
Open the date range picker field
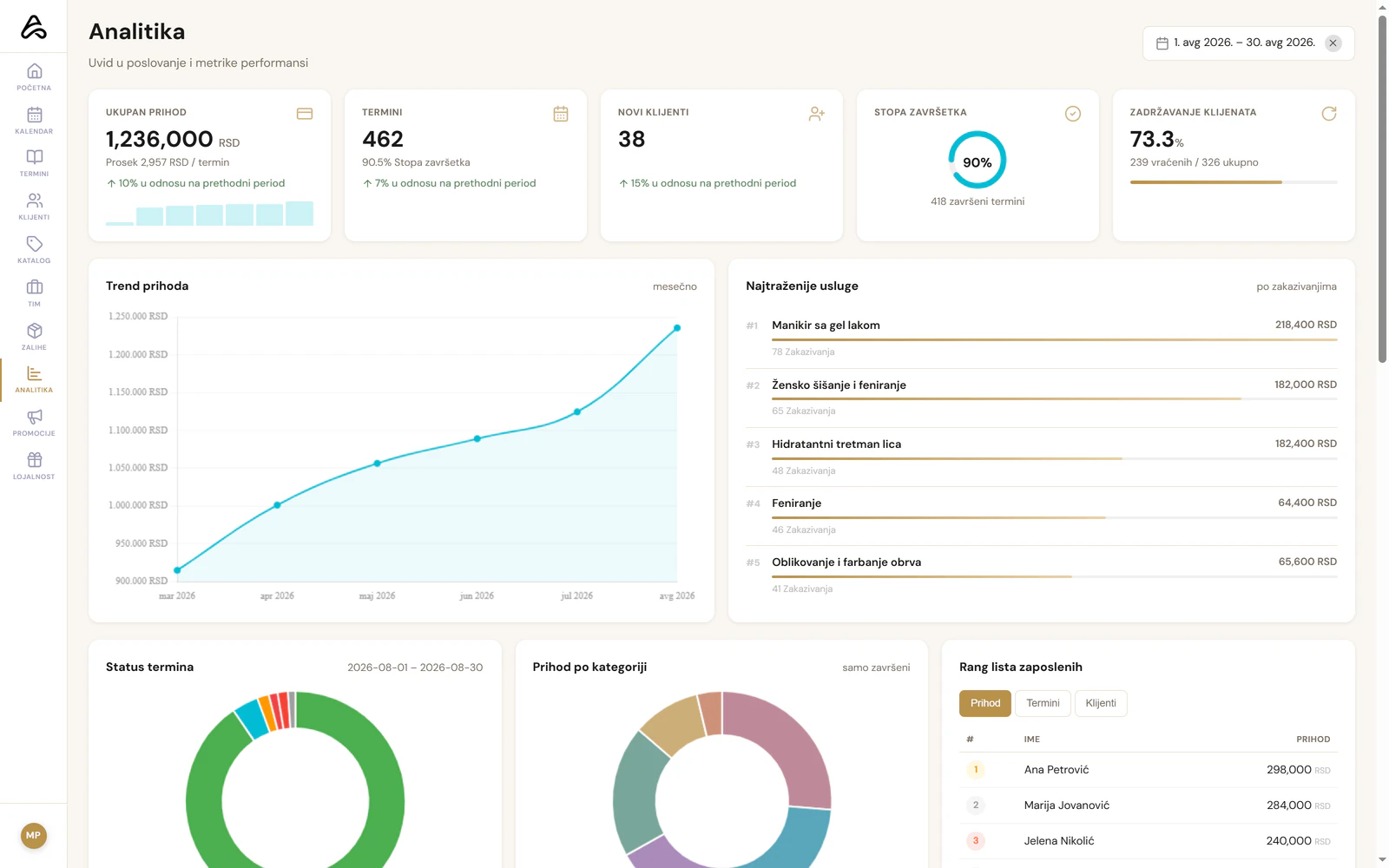[x=1248, y=43]
